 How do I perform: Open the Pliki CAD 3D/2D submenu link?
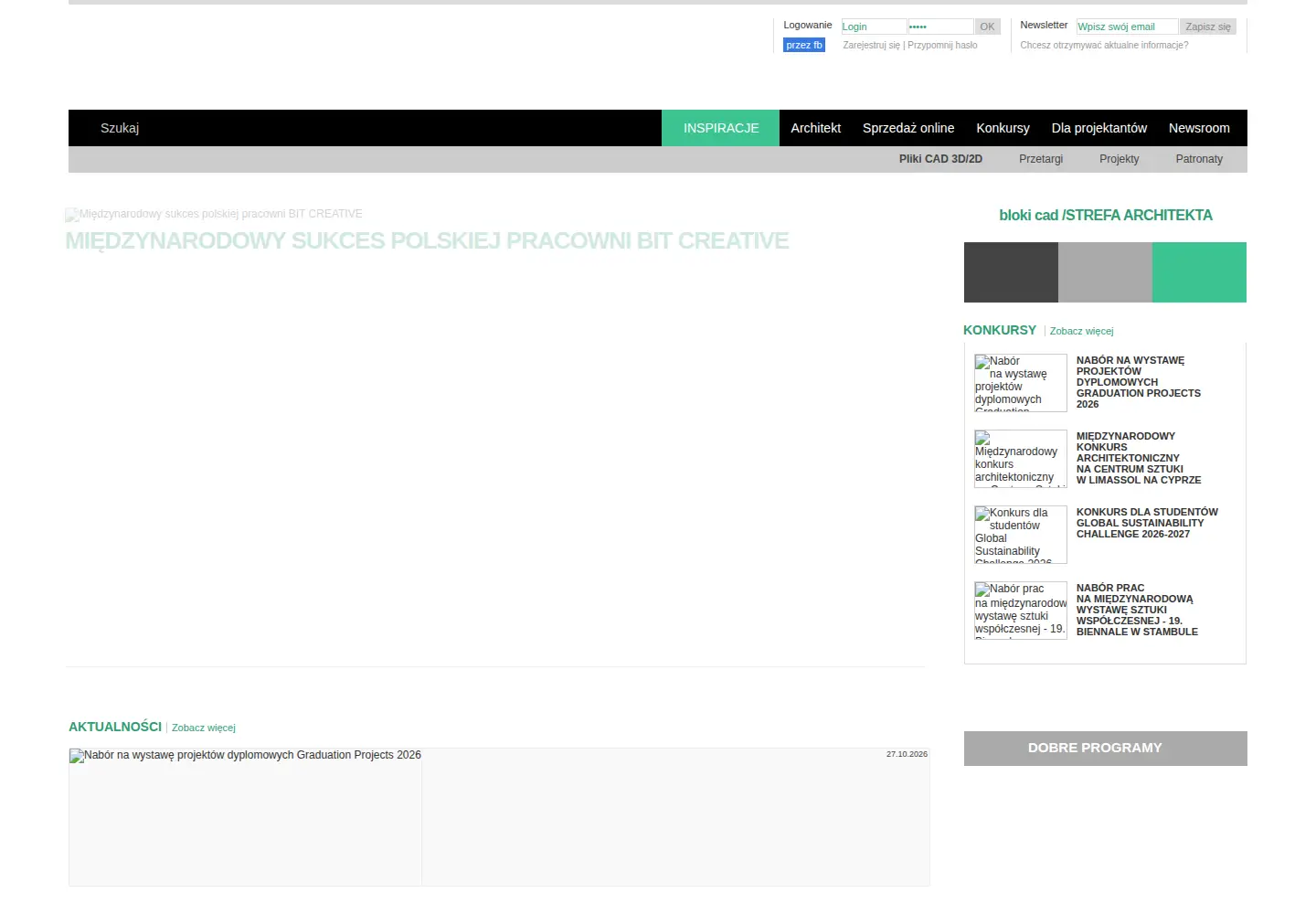coord(940,159)
